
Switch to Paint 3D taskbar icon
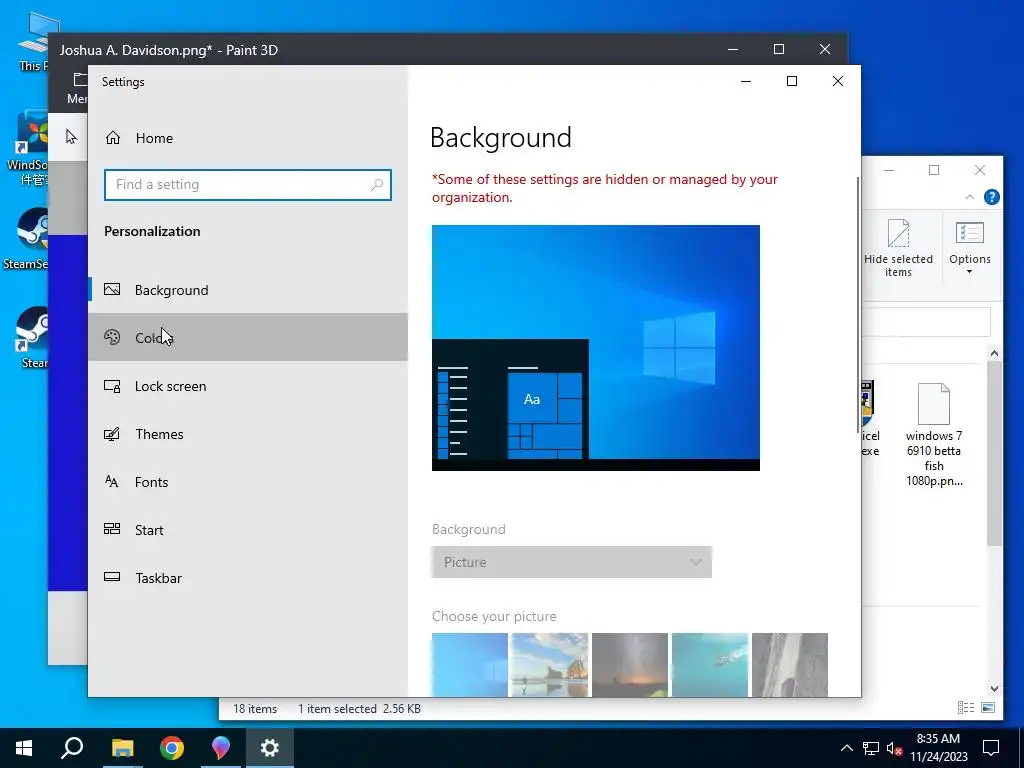pyautogui.click(x=221, y=748)
